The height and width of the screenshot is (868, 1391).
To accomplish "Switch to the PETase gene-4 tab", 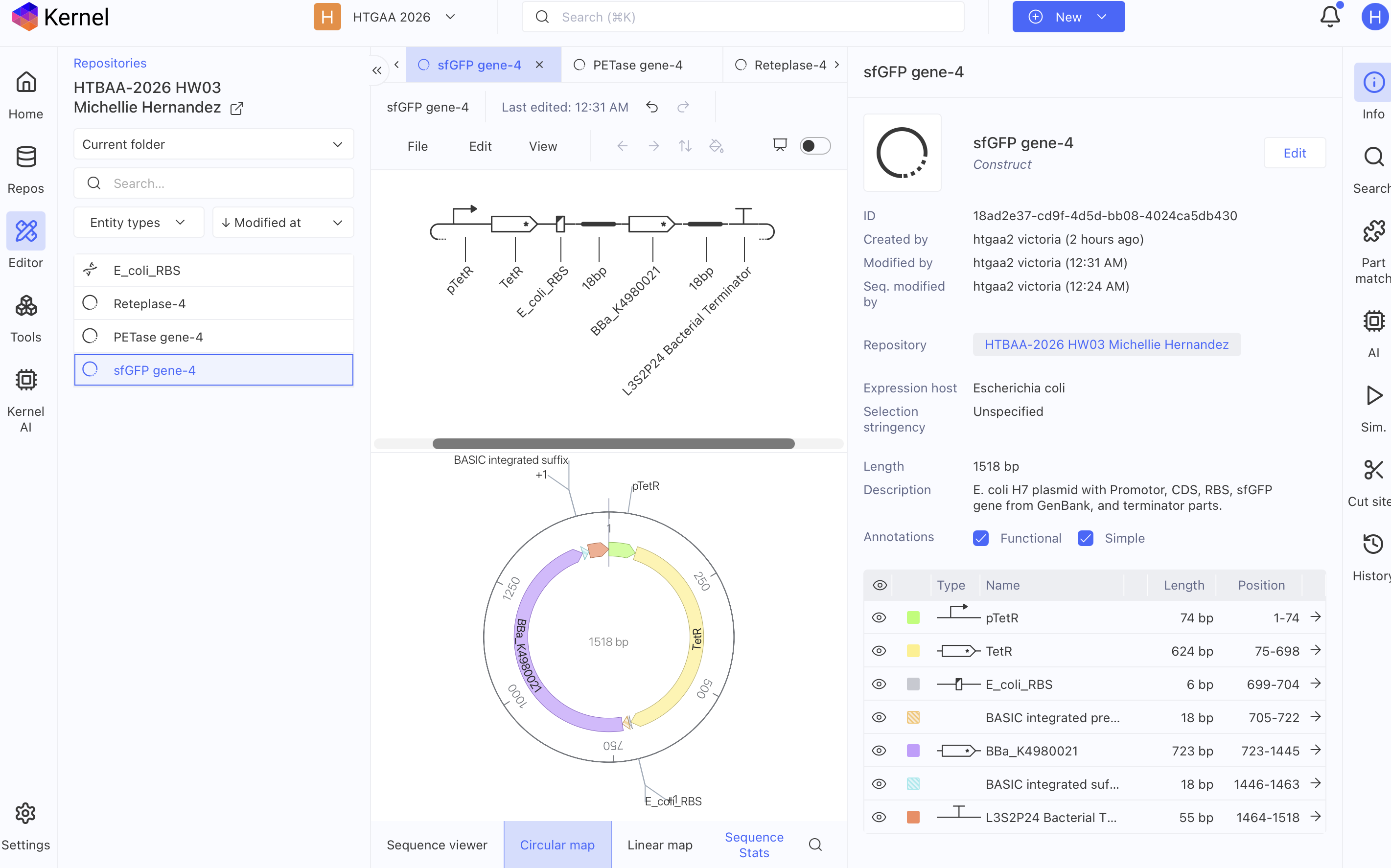I will (637, 65).
